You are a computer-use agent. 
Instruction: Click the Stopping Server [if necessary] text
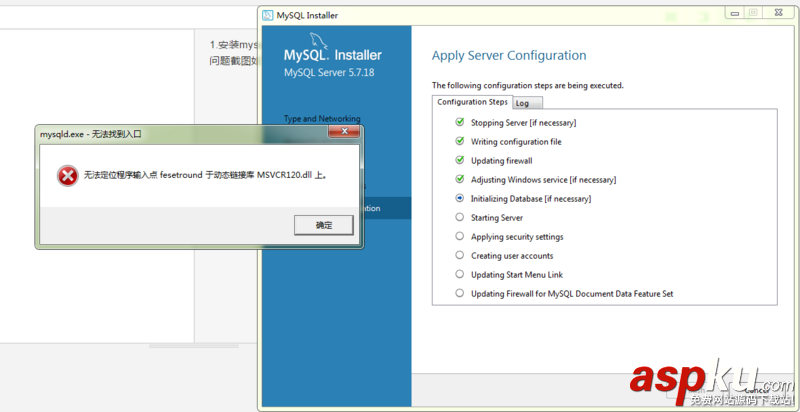pos(523,123)
